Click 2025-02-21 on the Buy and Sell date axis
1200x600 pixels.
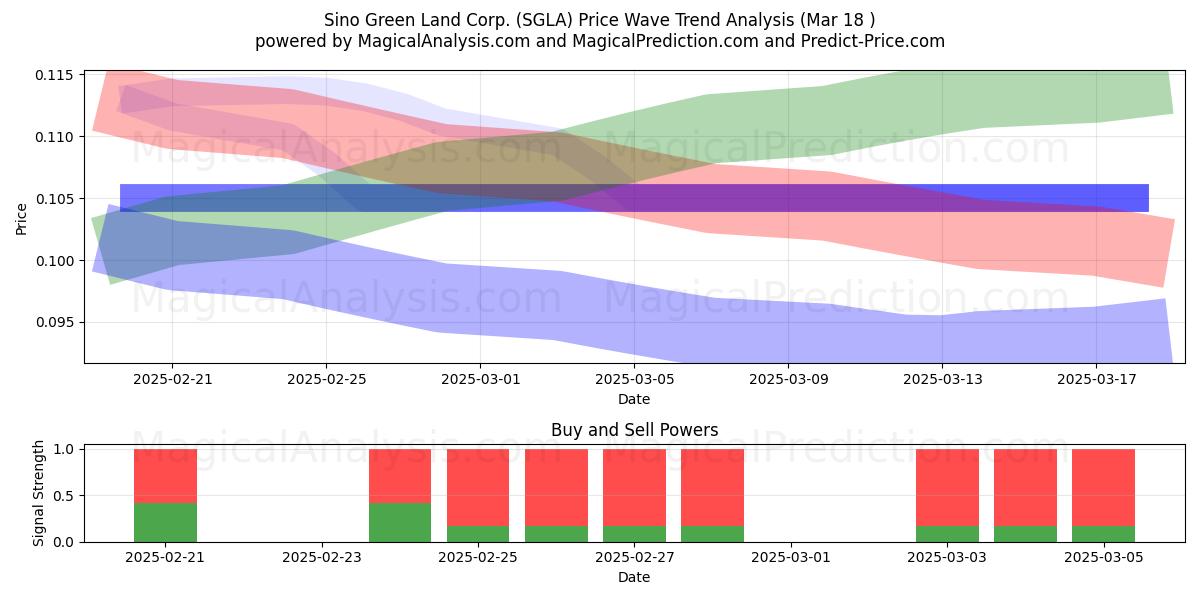coord(165,557)
